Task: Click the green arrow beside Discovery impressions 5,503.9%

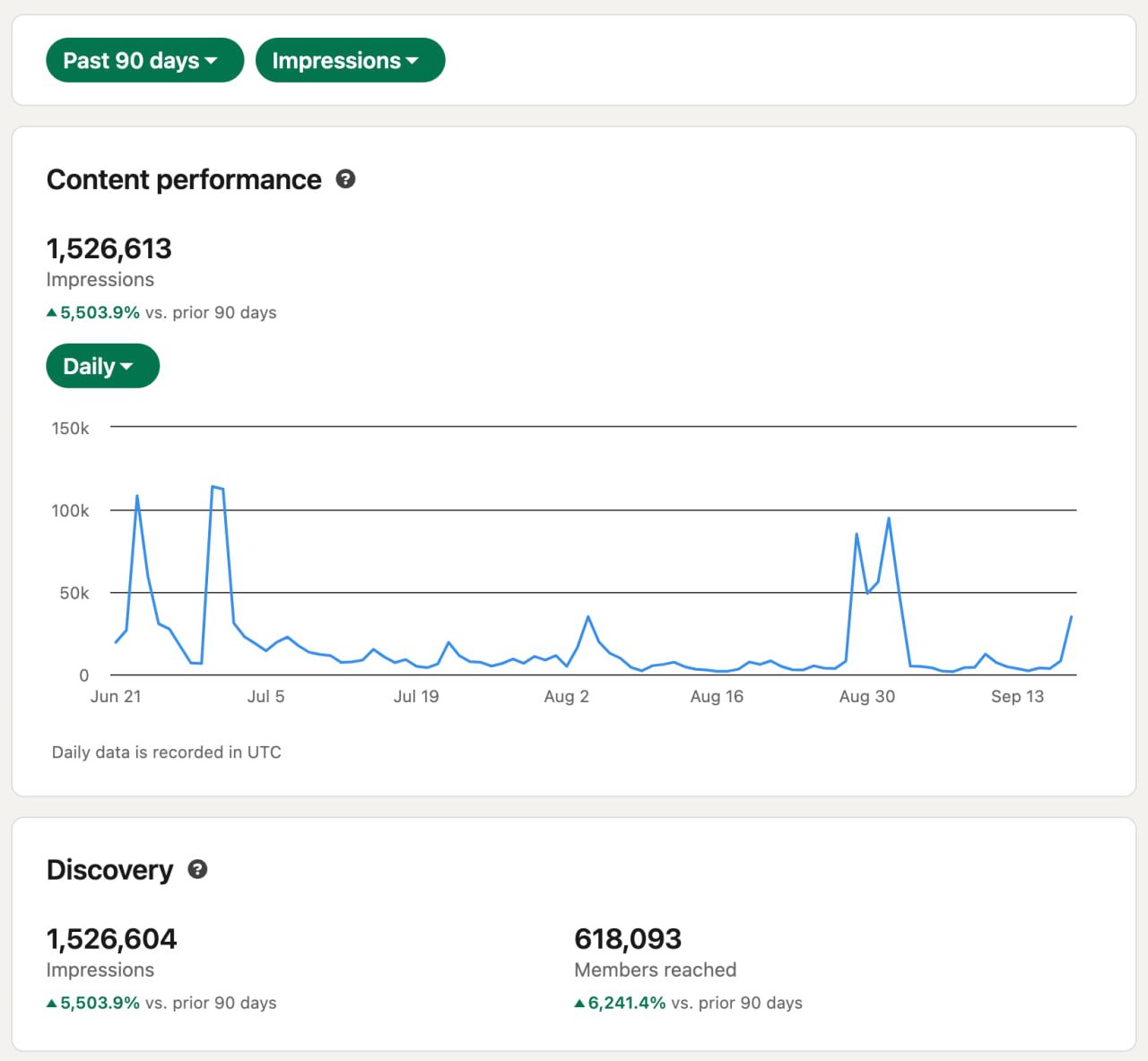Action: coord(52,1004)
